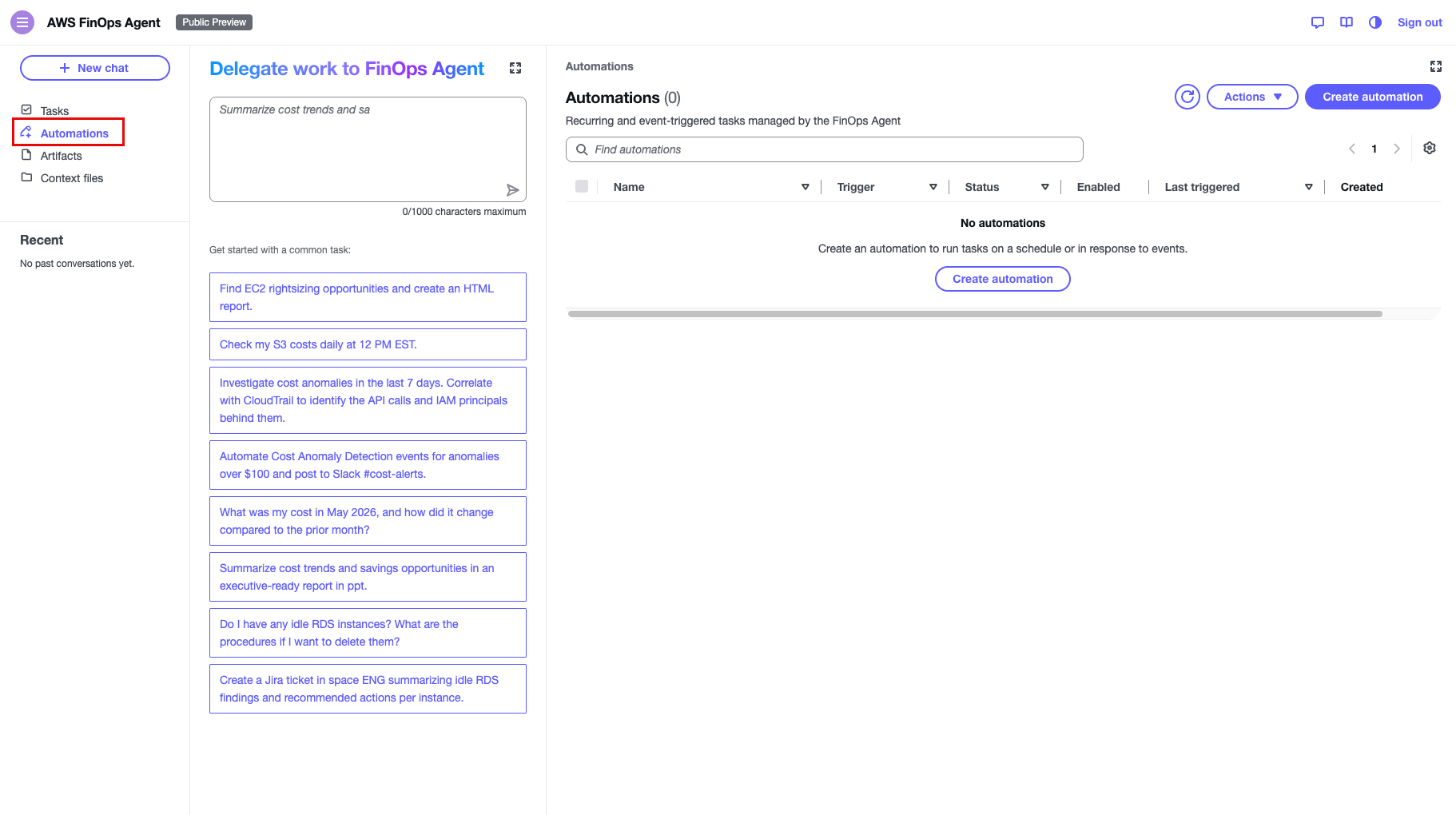Toggle the dark/light theme icon
Viewport: 1456px width, 815px height.
(1375, 22)
